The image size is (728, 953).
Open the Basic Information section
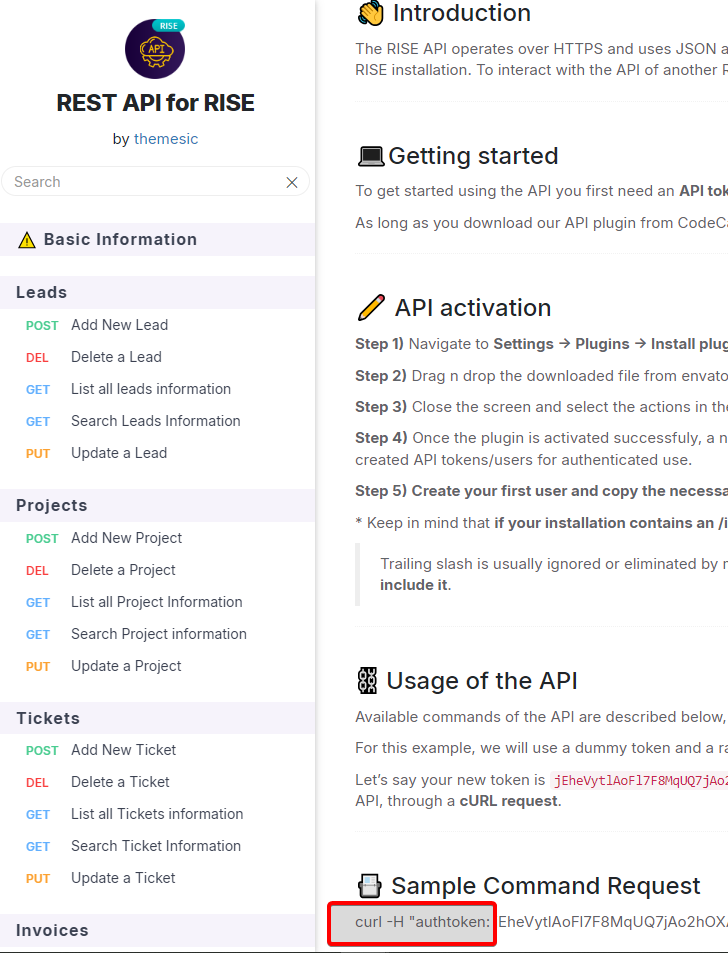(x=120, y=240)
